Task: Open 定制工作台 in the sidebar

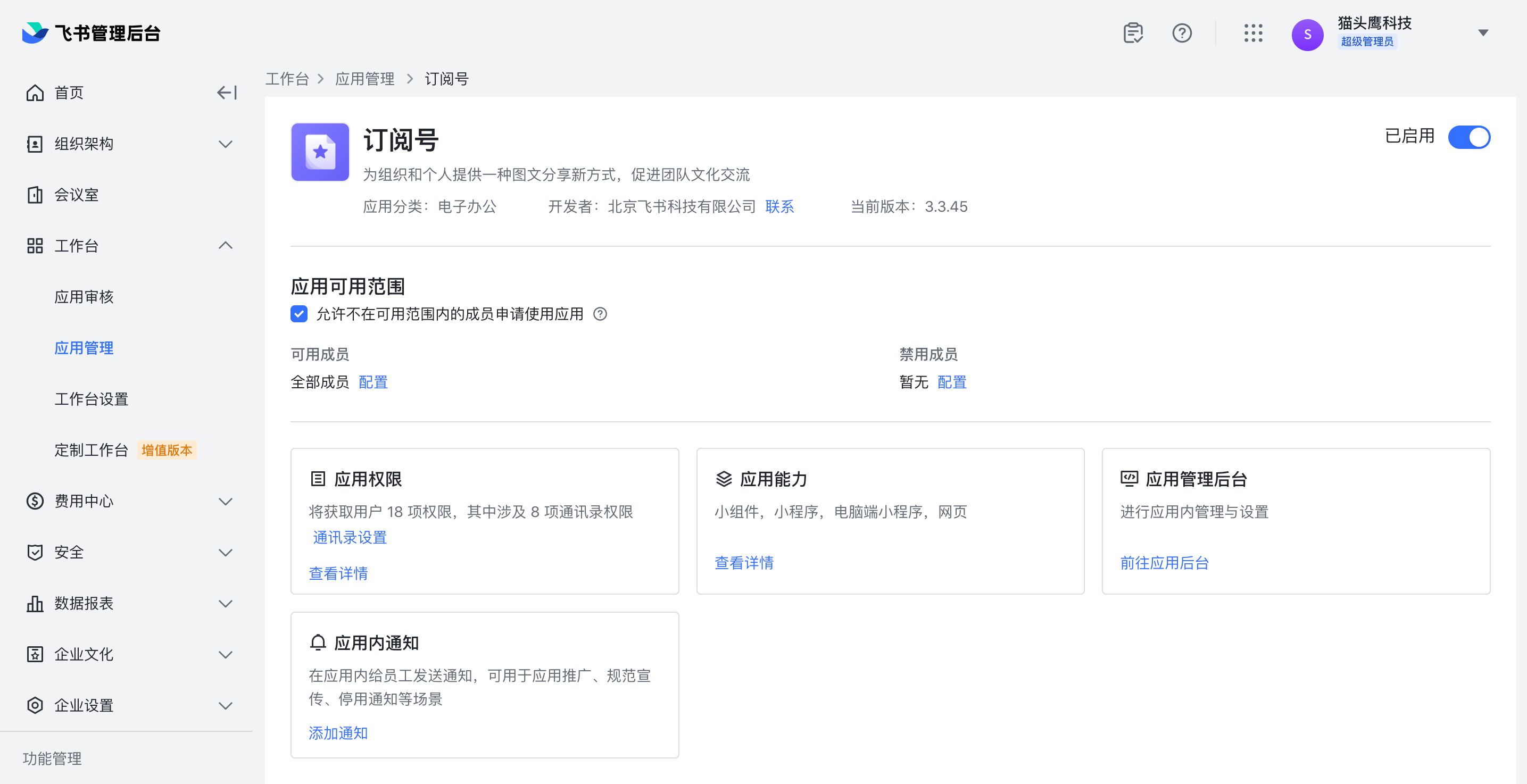Action: pos(92,450)
